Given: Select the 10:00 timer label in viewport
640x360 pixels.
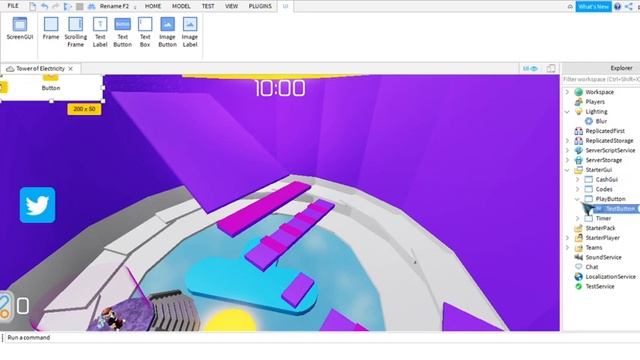Looking at the screenshot, I should (x=280, y=88).
